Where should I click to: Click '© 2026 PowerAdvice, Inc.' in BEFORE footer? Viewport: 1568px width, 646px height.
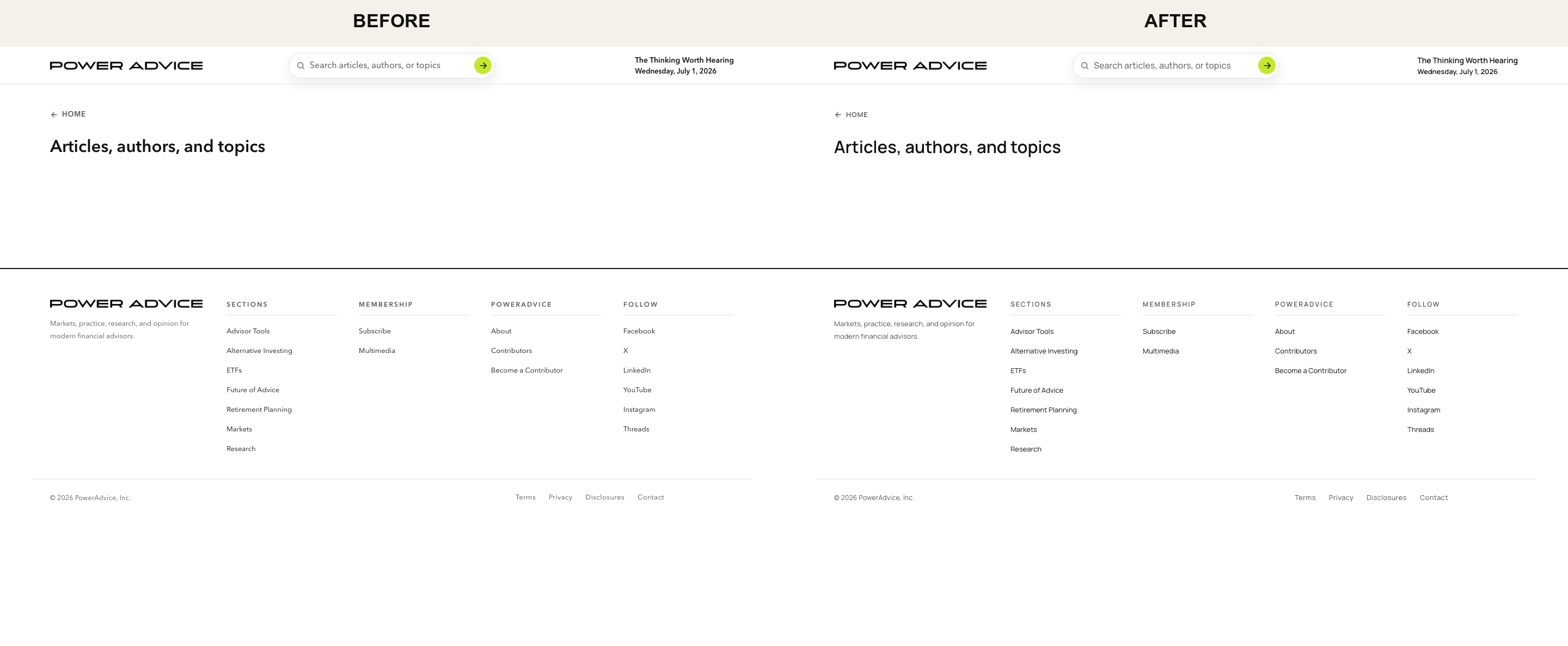[90, 497]
